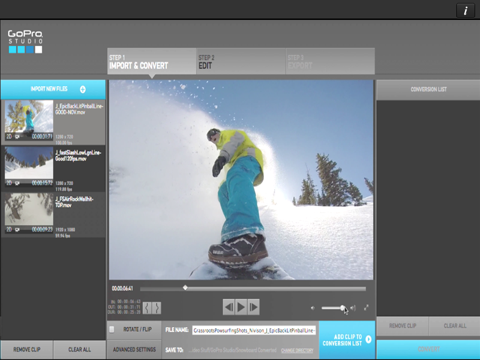Screen dimensions: 480x360
Task: Select Step 1 Import & Convert tab
Action: coord(152,62)
